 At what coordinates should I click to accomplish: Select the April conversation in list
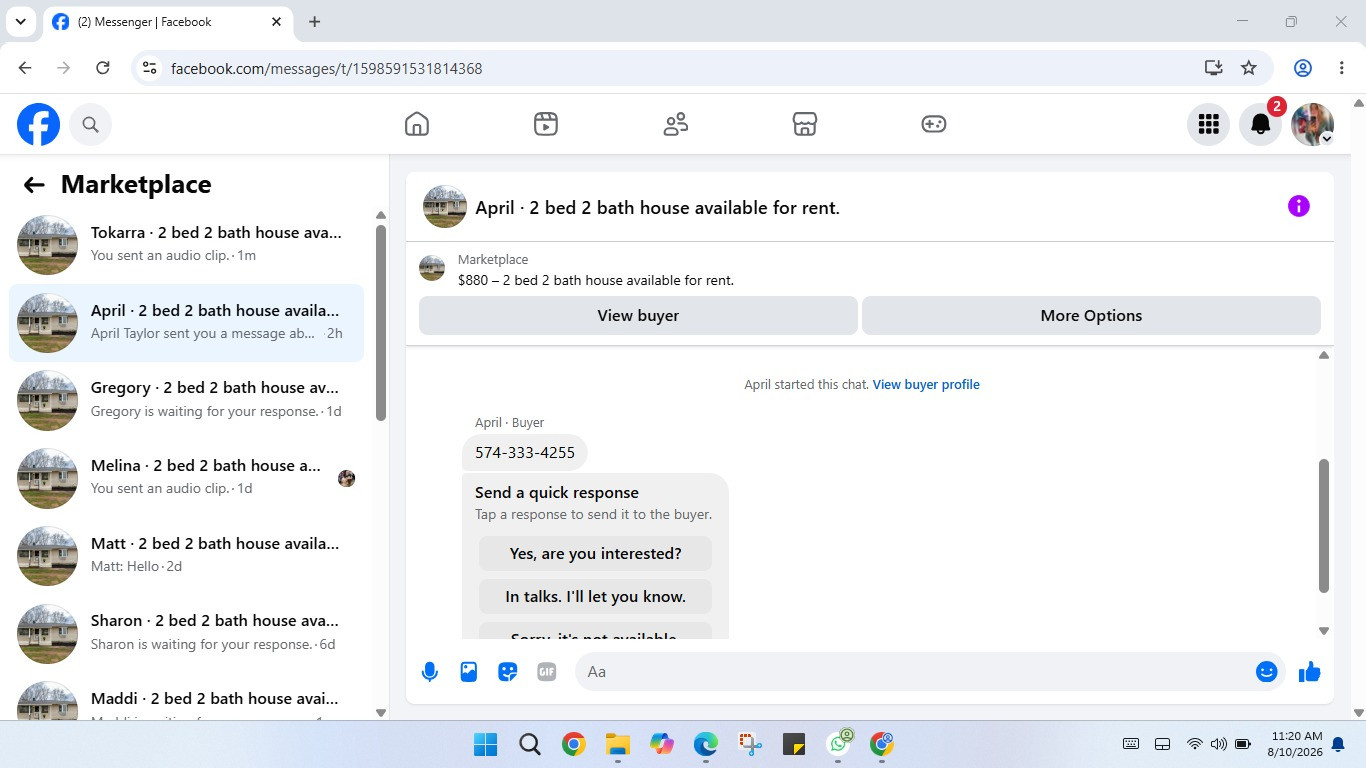(186, 323)
